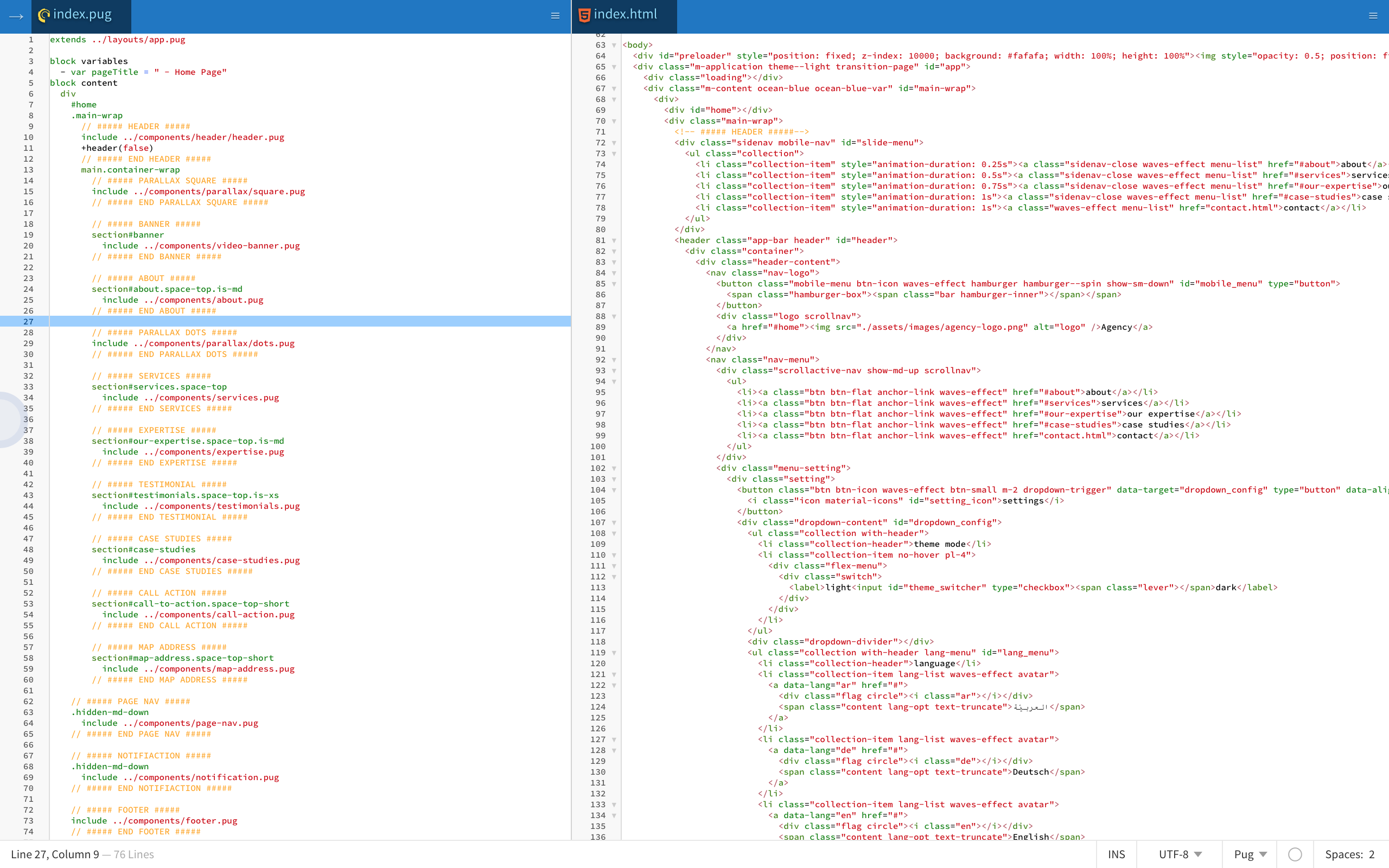This screenshot has width=1389, height=868.
Task: Collapse the m-application div at line 65
Action: coord(614,67)
